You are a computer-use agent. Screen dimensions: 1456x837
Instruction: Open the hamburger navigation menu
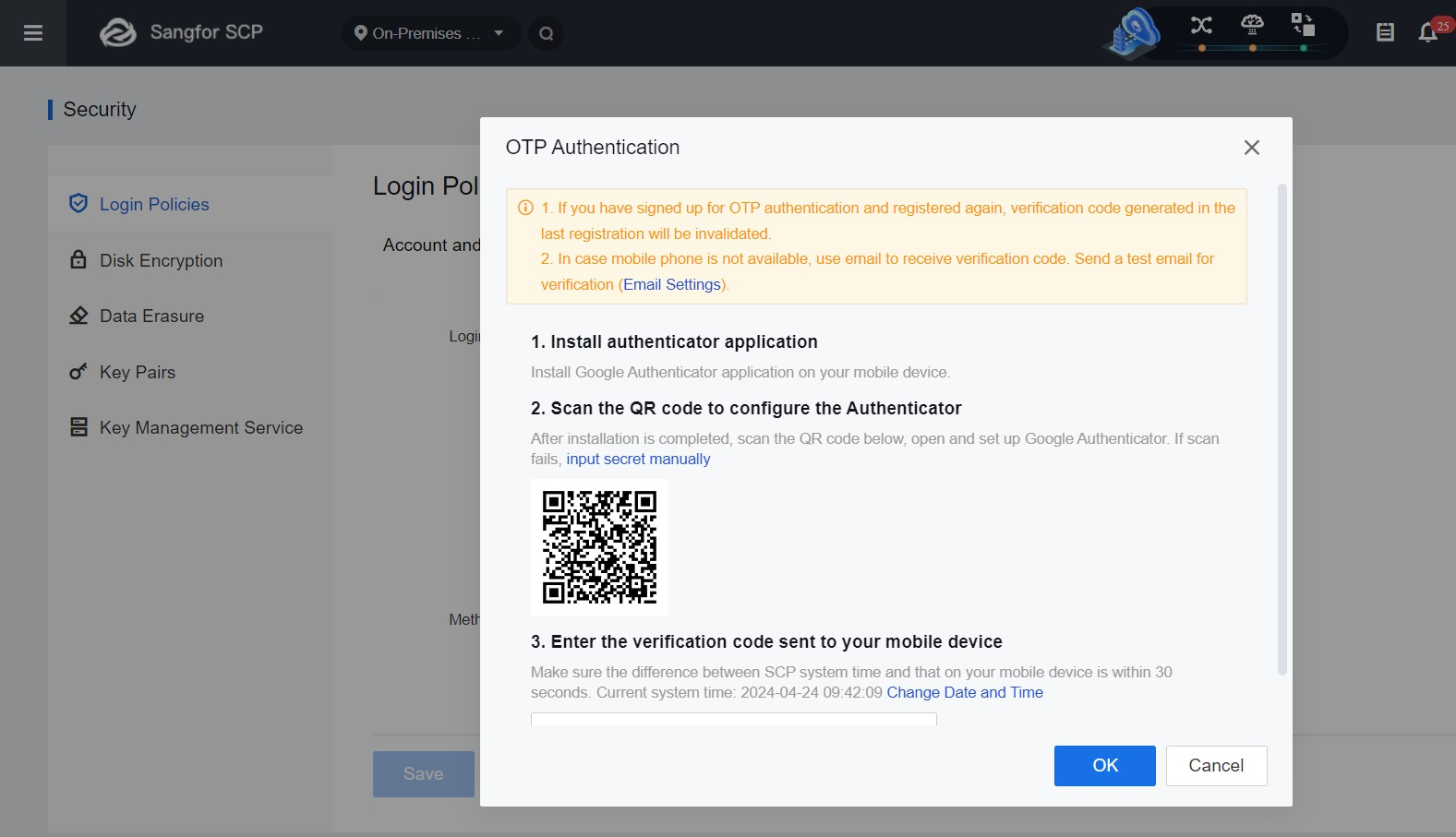33,33
